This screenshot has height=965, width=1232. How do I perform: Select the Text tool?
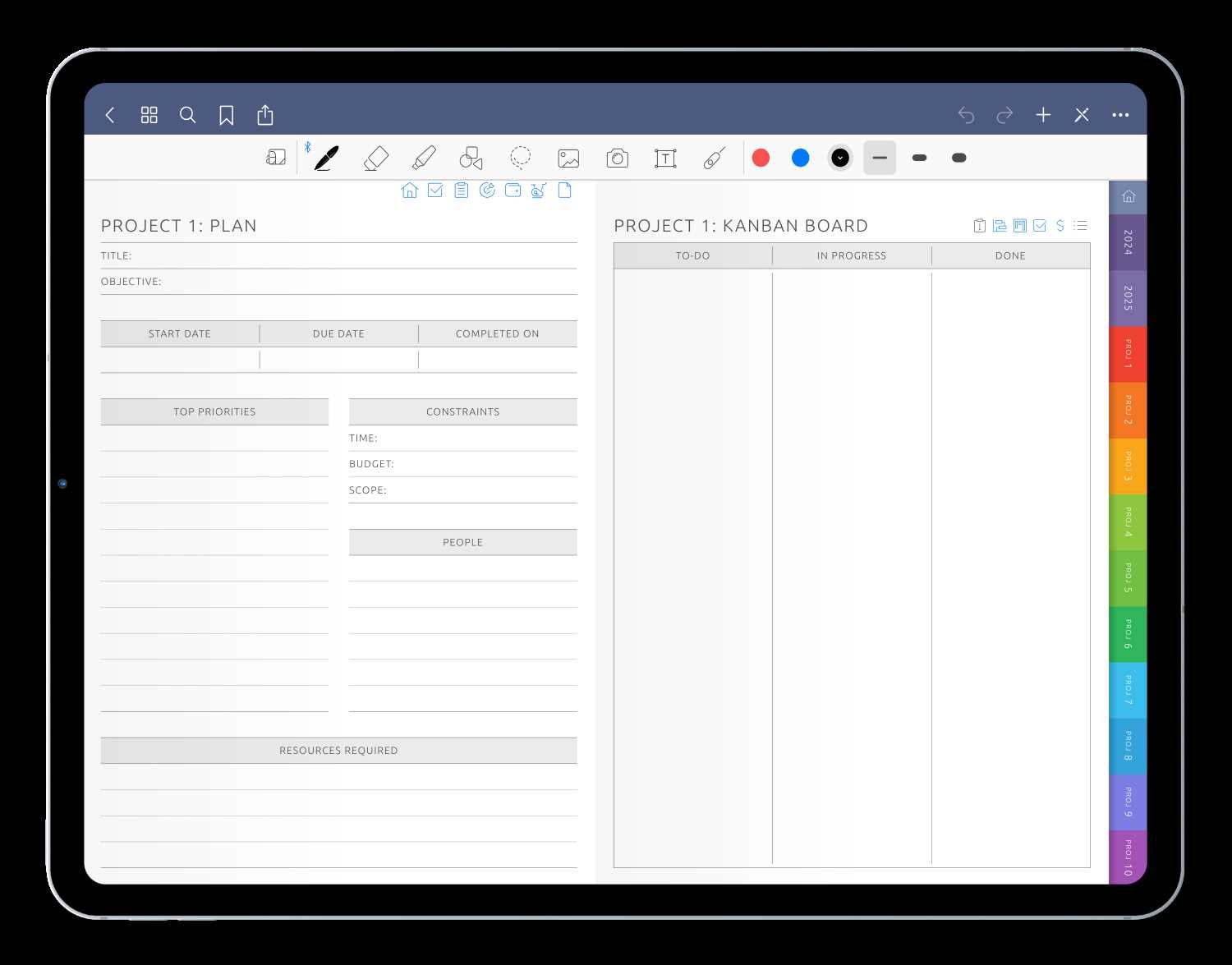[665, 158]
